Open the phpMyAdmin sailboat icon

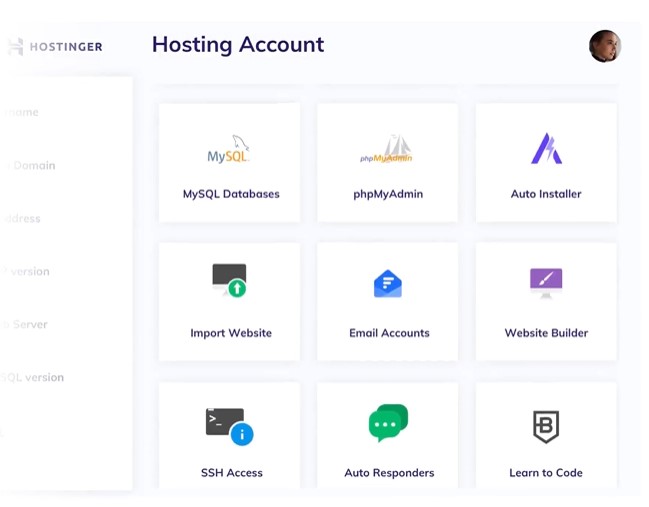[x=387, y=150]
